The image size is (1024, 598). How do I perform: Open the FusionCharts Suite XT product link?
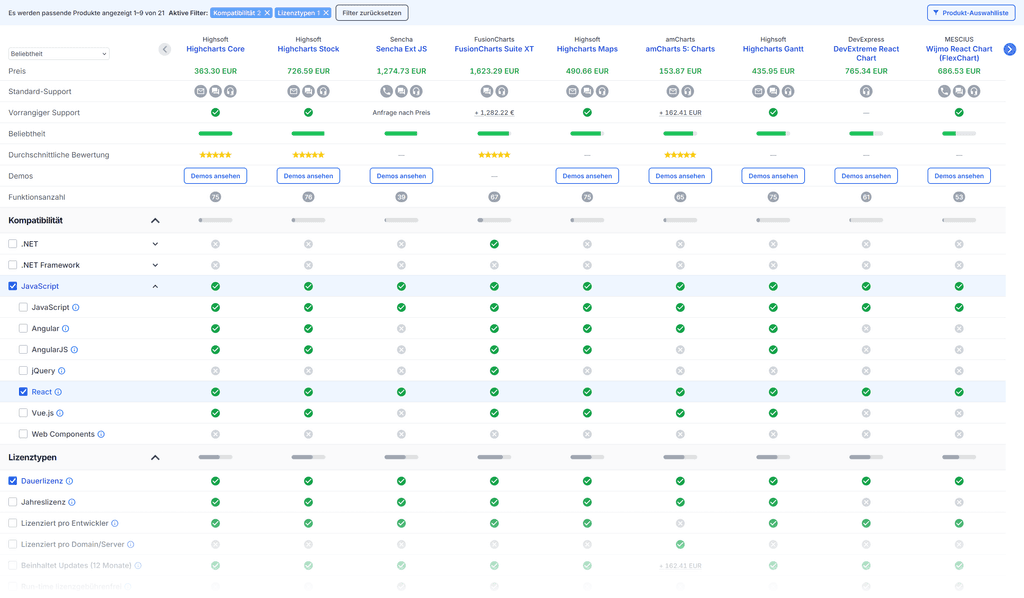click(x=494, y=49)
